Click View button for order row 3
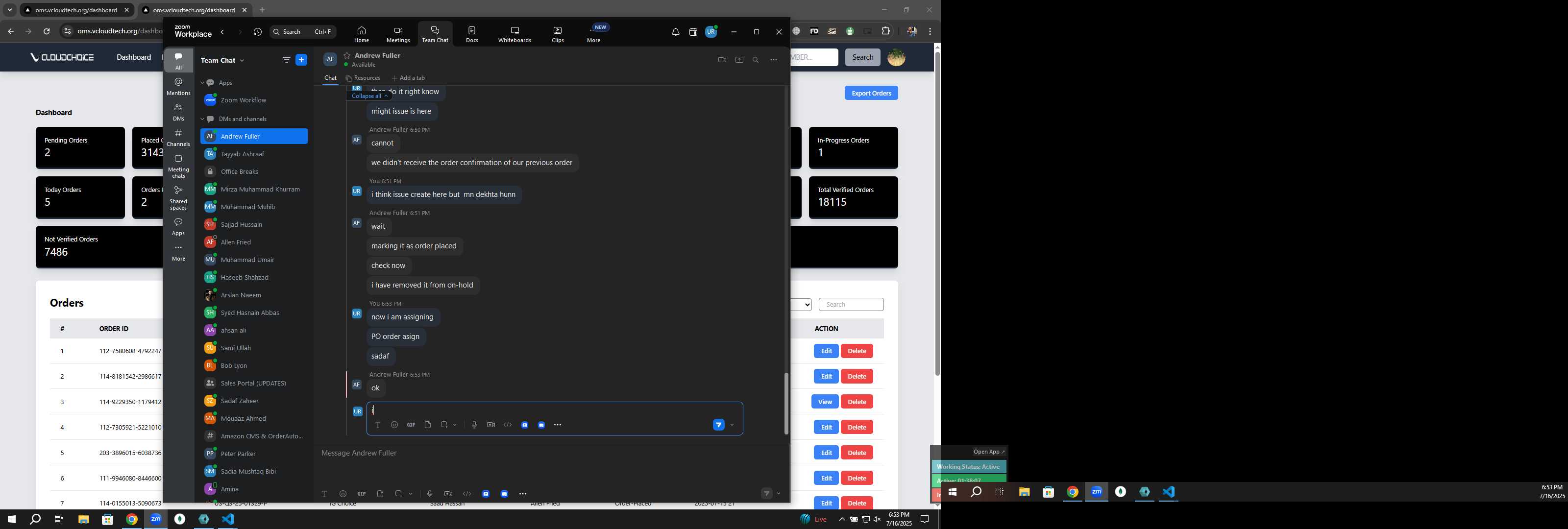Viewport: 1568px width, 529px height. click(825, 402)
